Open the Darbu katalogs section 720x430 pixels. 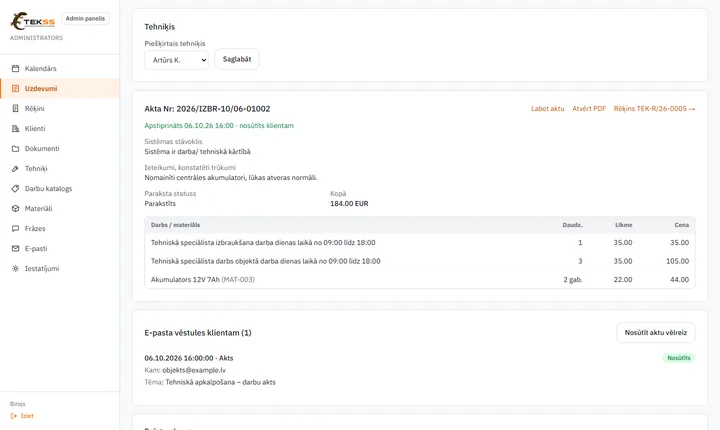pos(60,188)
